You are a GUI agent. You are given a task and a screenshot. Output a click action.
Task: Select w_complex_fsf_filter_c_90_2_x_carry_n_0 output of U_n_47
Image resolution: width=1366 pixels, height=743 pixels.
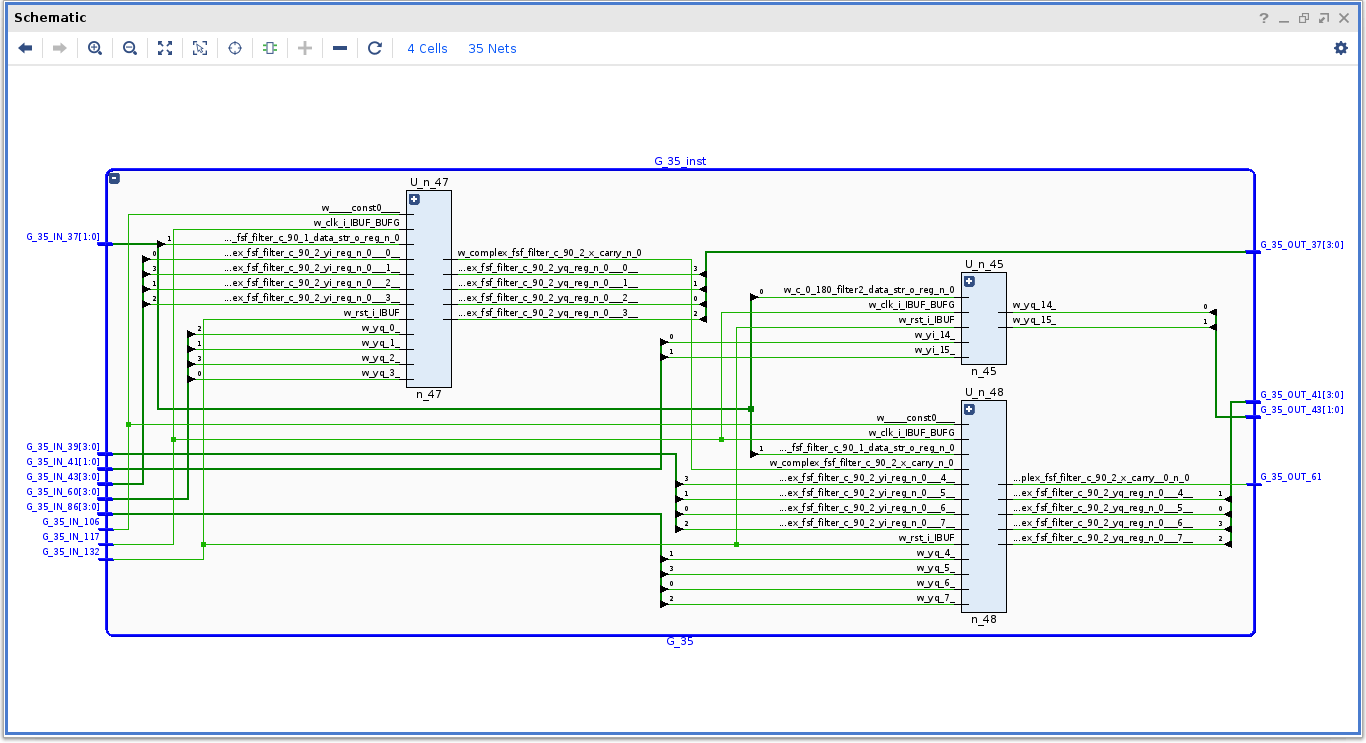click(x=549, y=253)
